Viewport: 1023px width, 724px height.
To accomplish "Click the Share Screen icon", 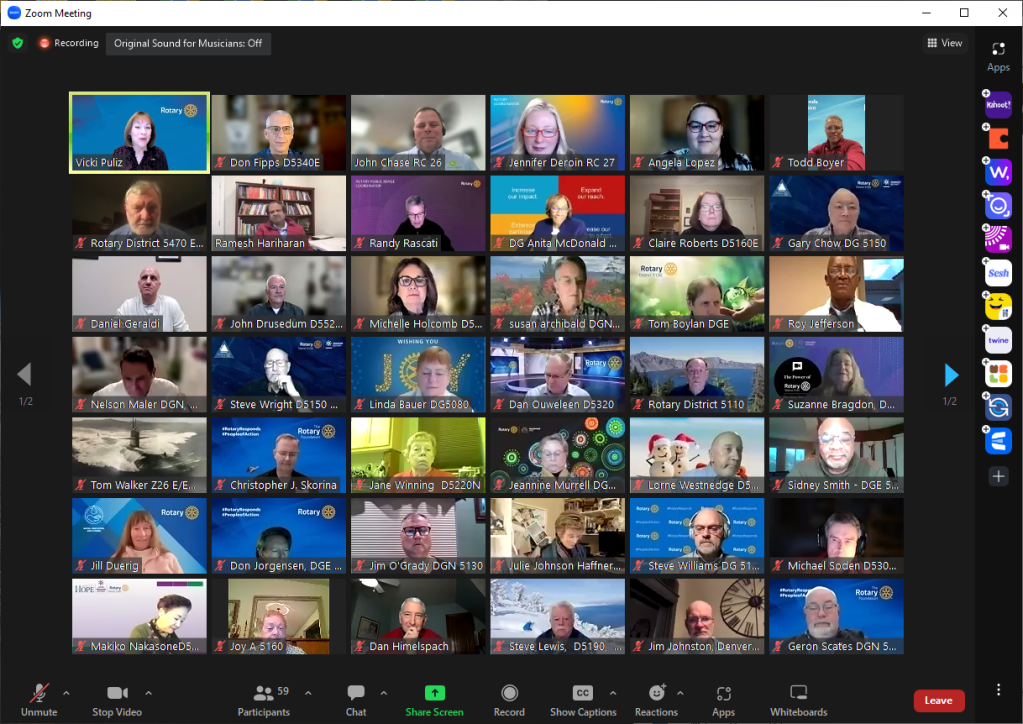I will (434, 693).
